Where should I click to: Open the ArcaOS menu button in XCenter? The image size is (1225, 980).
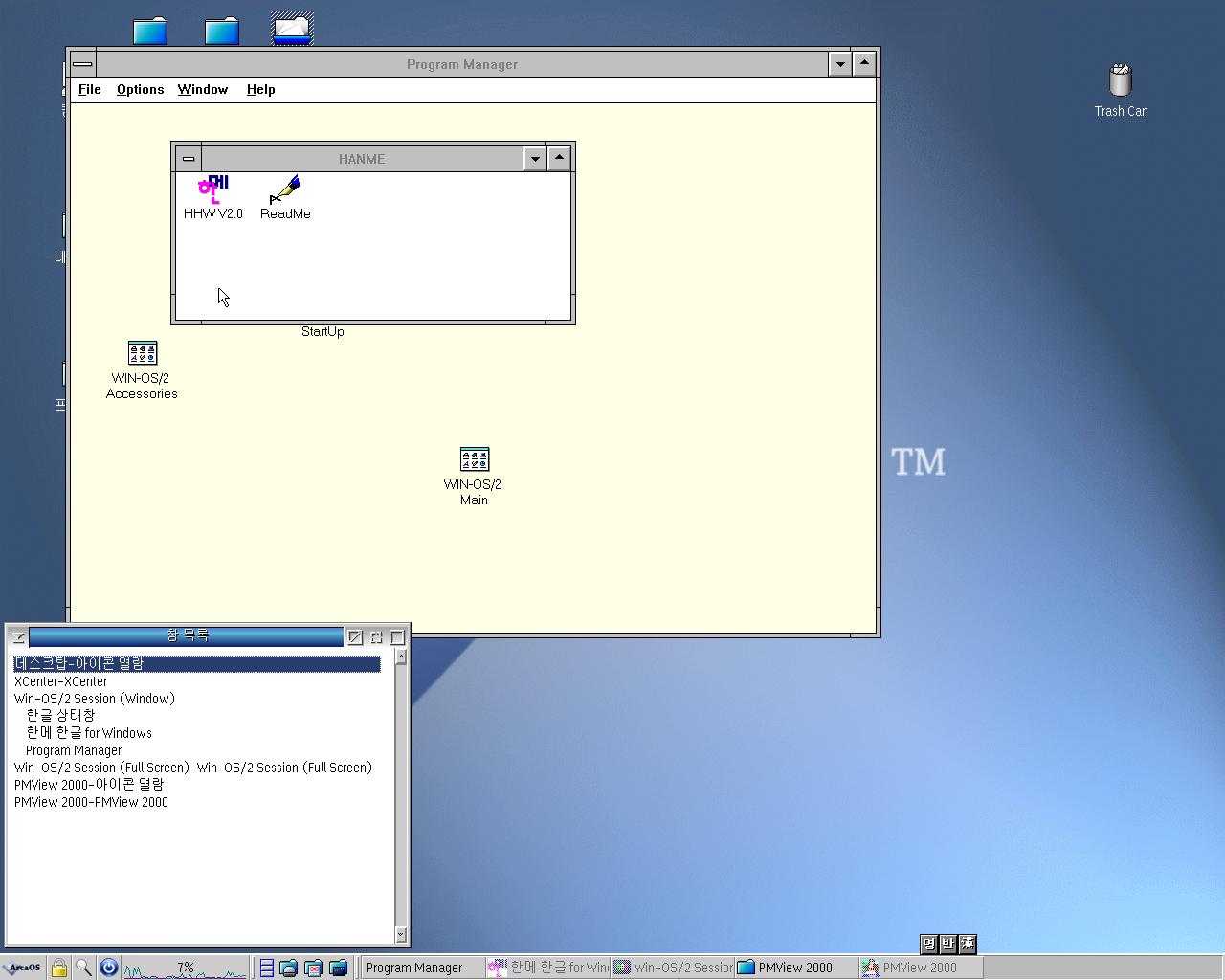pyautogui.click(x=24, y=968)
